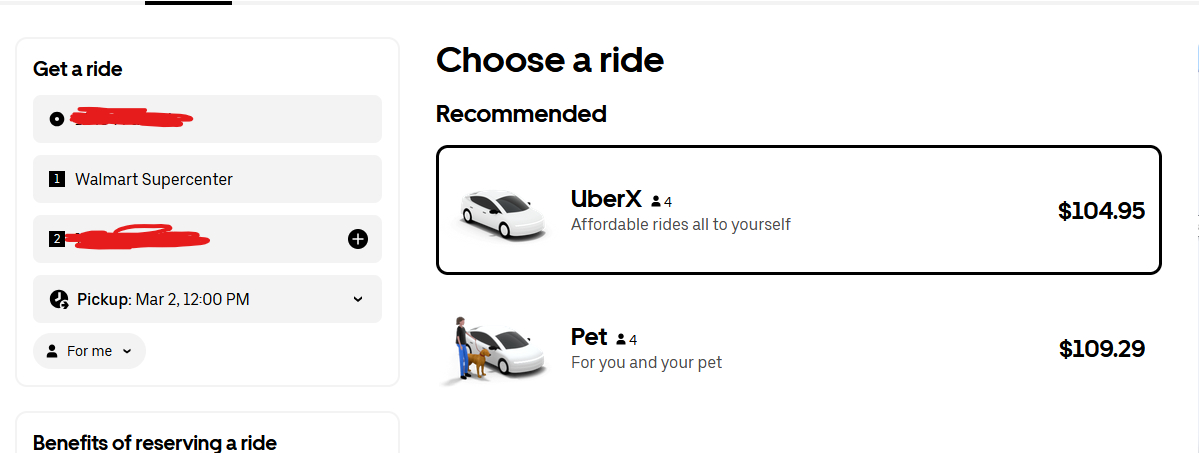Click the stop 1 number marker
Image resolution: width=1199 pixels, height=453 pixels.
pyautogui.click(x=57, y=179)
